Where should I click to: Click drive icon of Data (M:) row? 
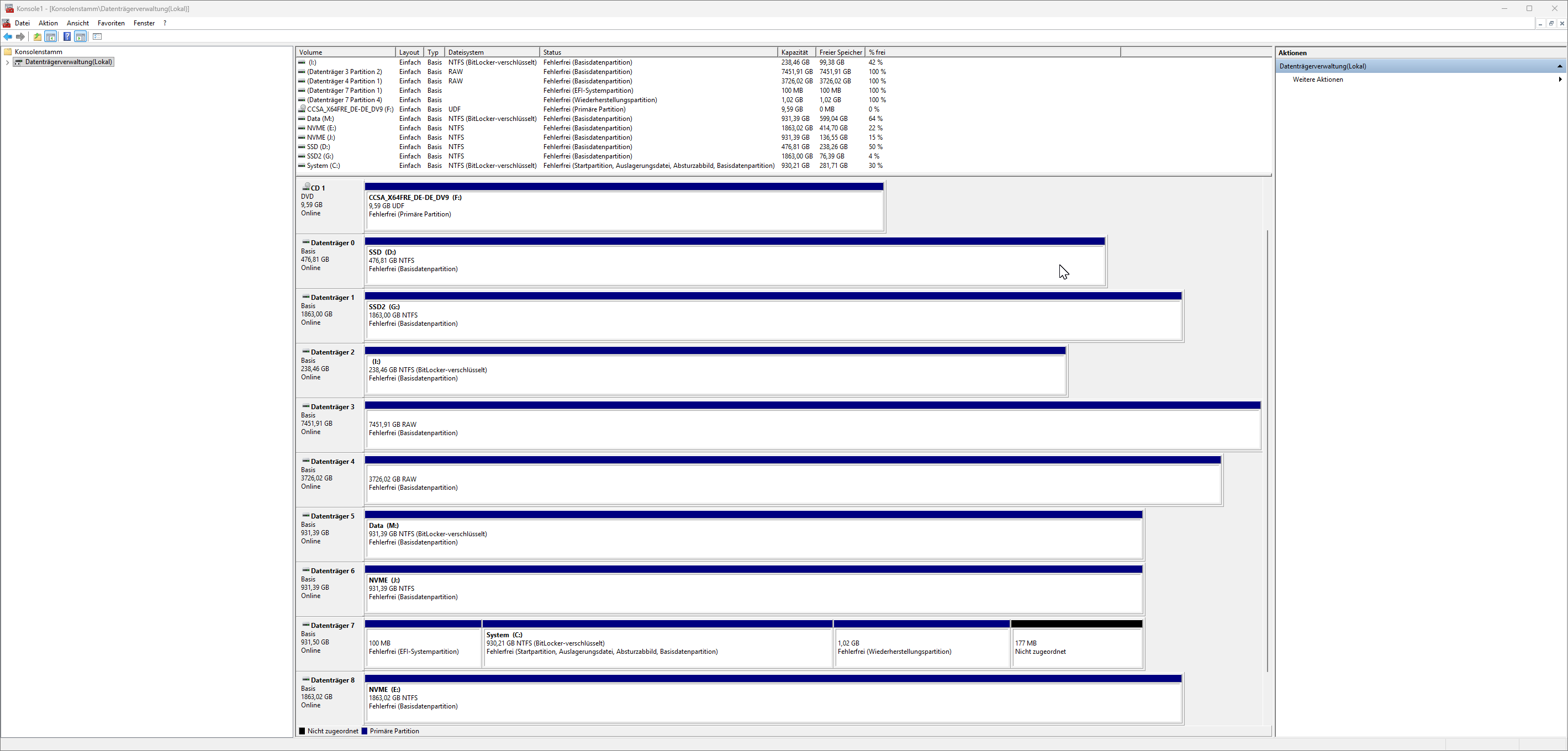(x=302, y=119)
